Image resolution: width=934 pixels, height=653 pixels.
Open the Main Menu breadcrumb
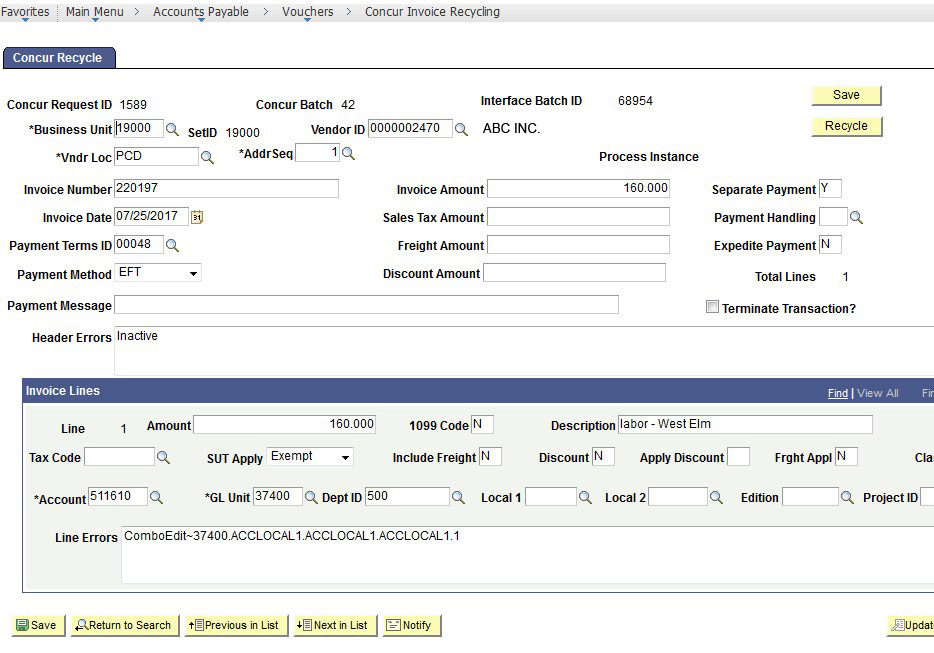point(93,11)
